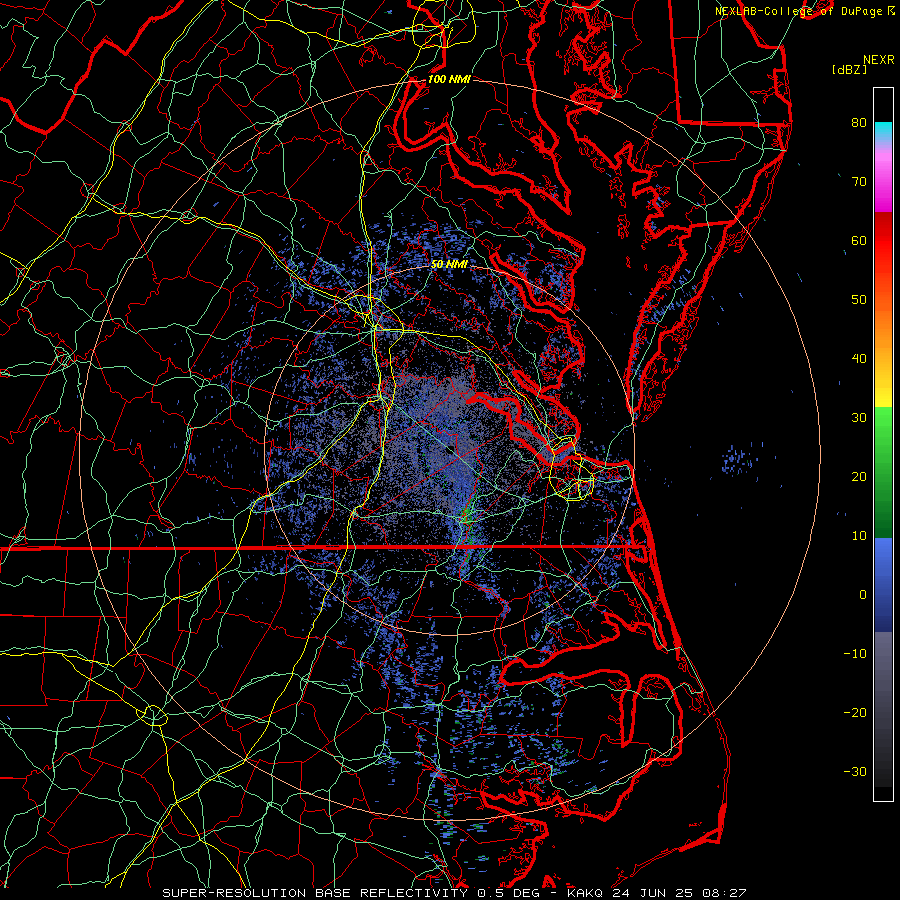This screenshot has width=900, height=900.
Task: Click the NEXR label above the scale
Action: (x=878, y=60)
